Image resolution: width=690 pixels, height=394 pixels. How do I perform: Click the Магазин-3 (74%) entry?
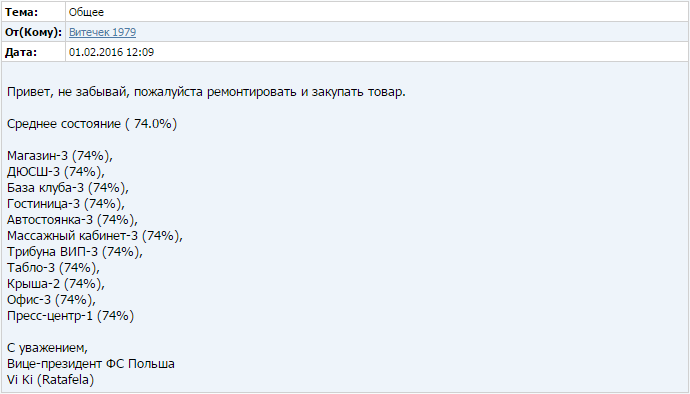pos(60,156)
